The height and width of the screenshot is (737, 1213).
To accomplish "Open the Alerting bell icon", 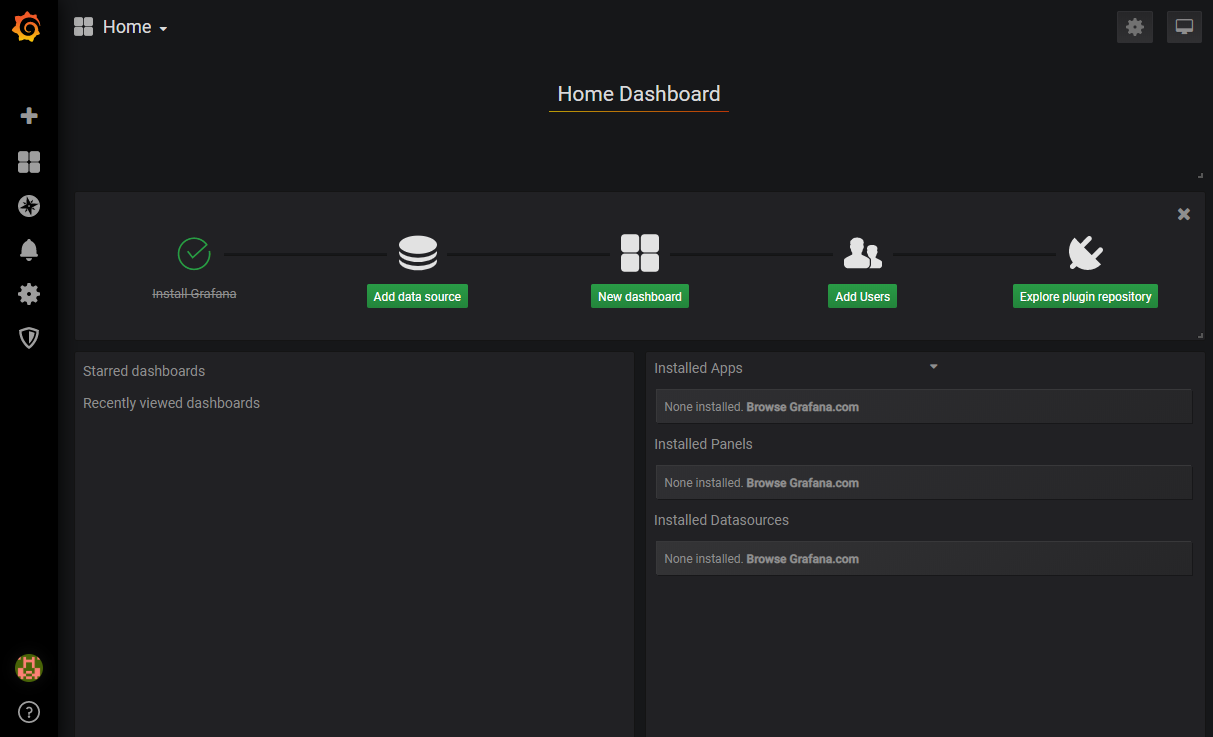I will coord(29,250).
